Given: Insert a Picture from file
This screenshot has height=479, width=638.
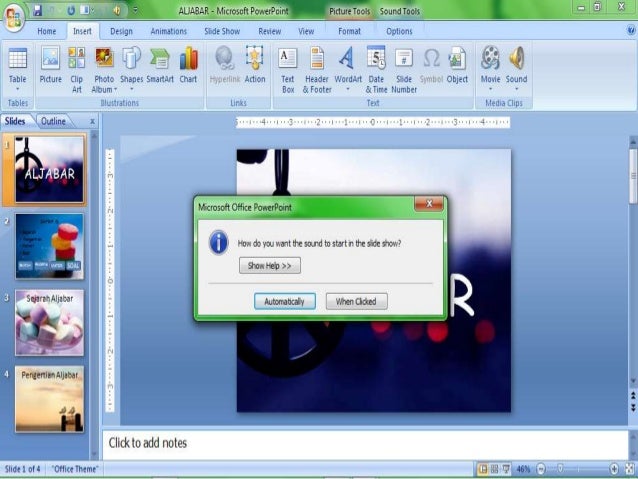Looking at the screenshot, I should pyautogui.click(x=50, y=65).
